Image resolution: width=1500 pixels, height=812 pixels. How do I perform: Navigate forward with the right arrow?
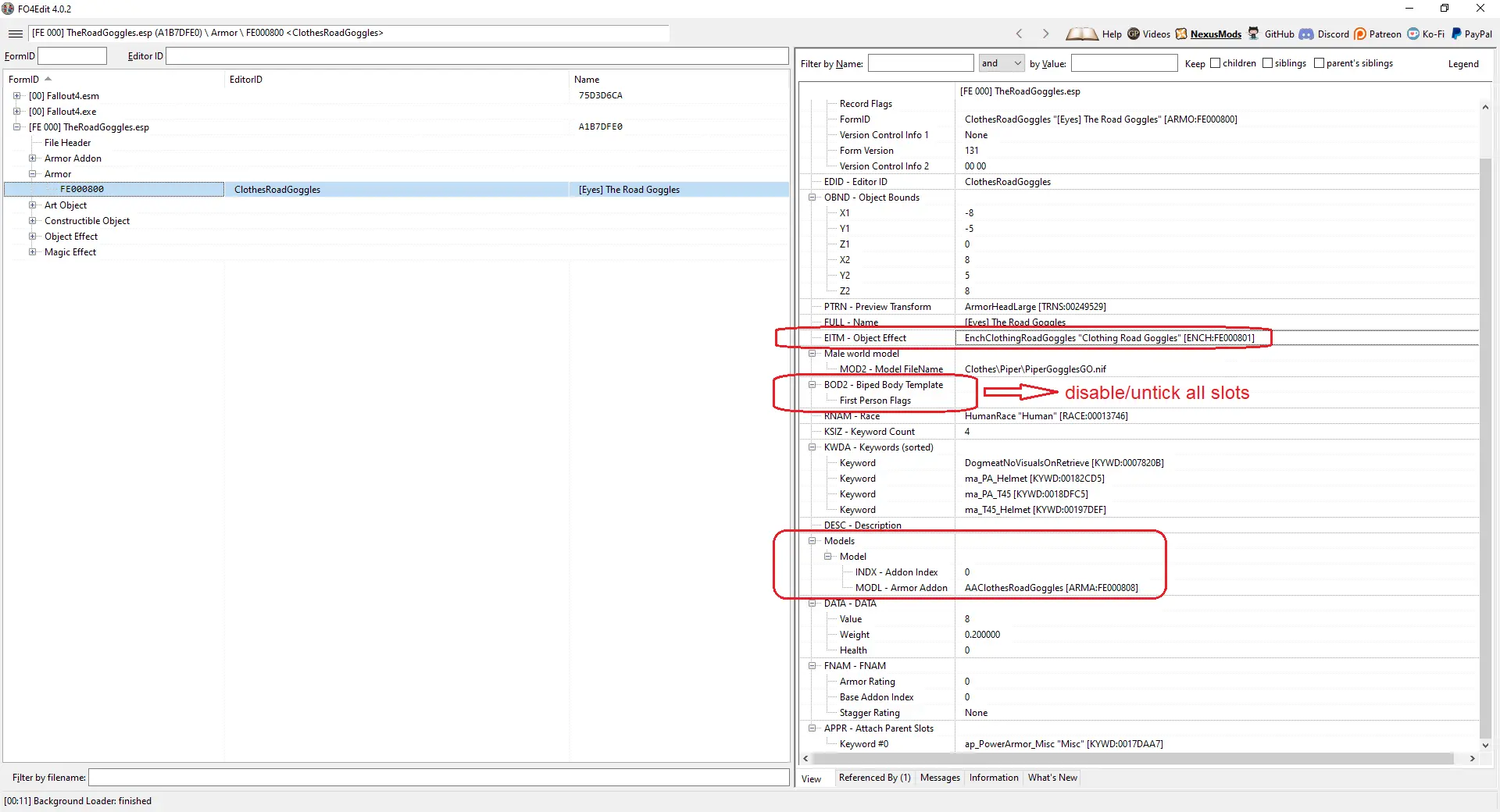[x=1045, y=34]
